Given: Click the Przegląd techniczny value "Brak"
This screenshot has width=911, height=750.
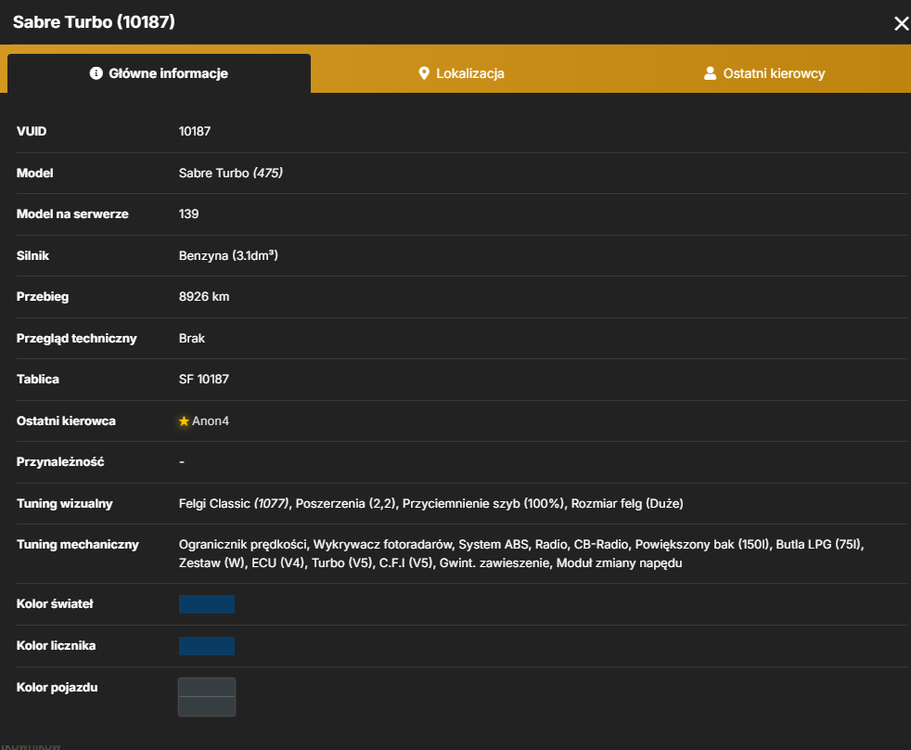Looking at the screenshot, I should (x=192, y=339).
